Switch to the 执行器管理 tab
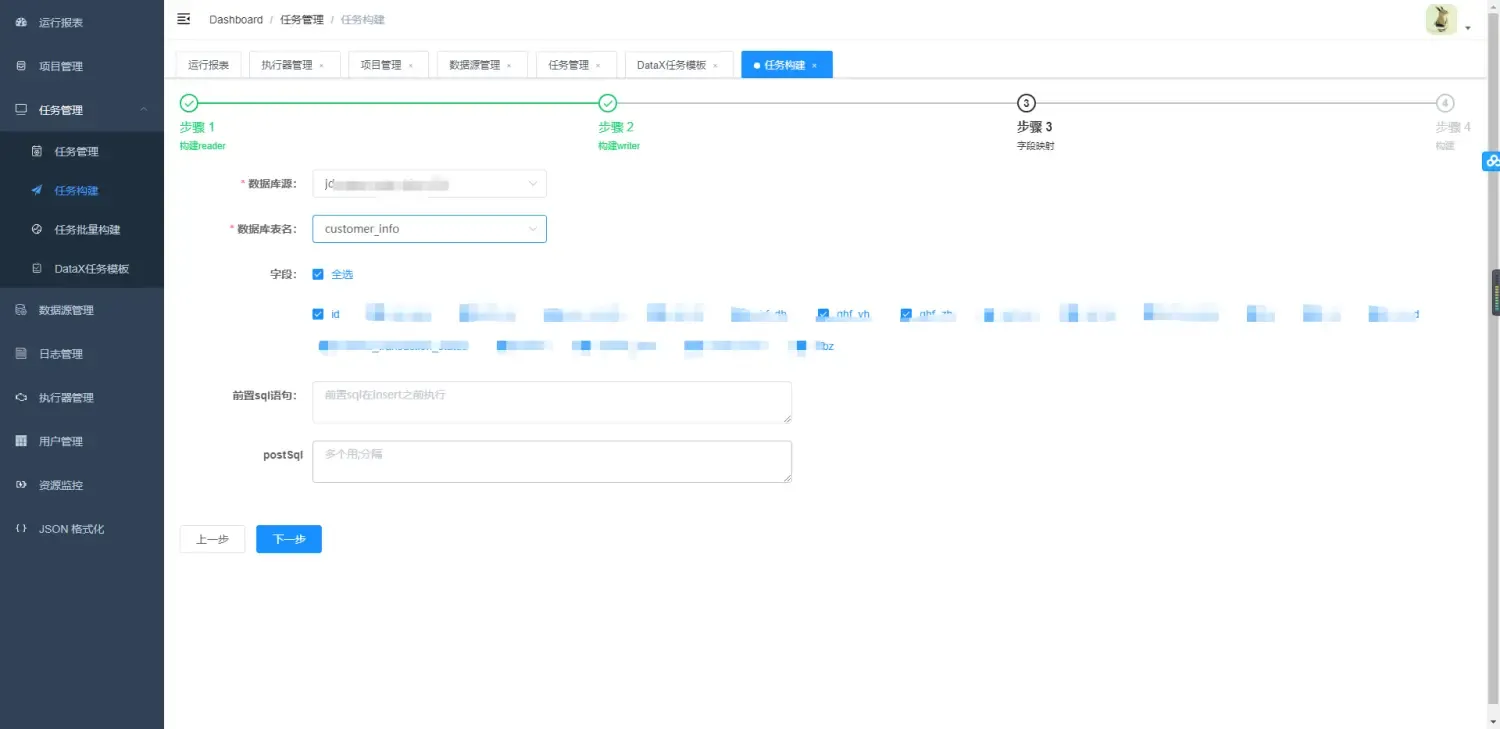The width and height of the screenshot is (1500, 729). point(288,64)
